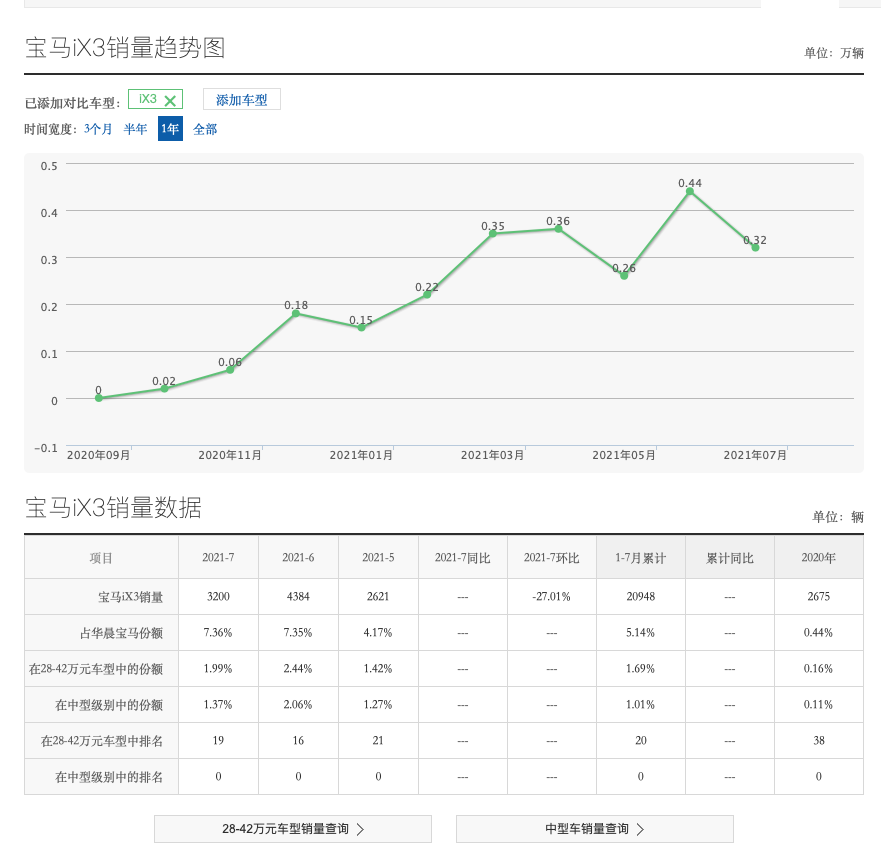The height and width of the screenshot is (864, 881).
Task: Open 中型车销量查询 link
Action: pos(594,829)
